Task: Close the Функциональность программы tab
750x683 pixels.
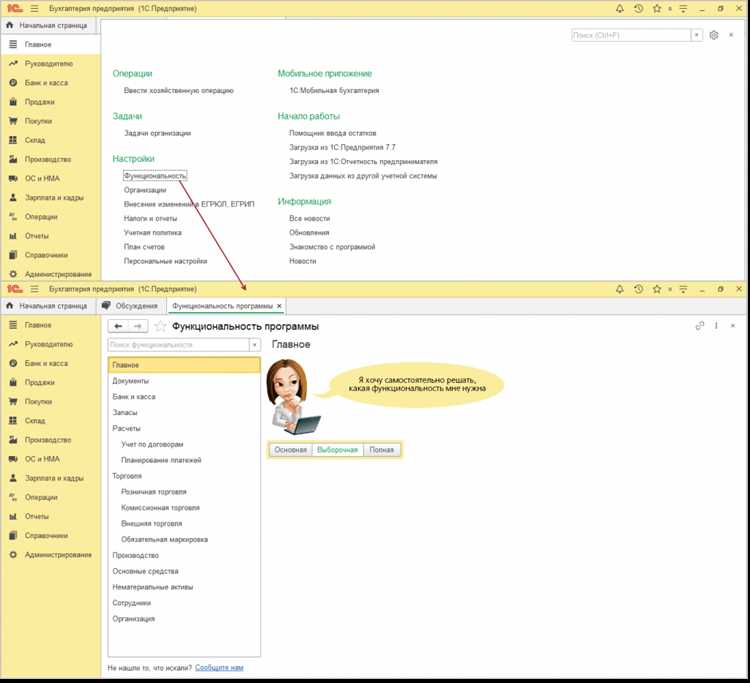Action: pos(279,306)
